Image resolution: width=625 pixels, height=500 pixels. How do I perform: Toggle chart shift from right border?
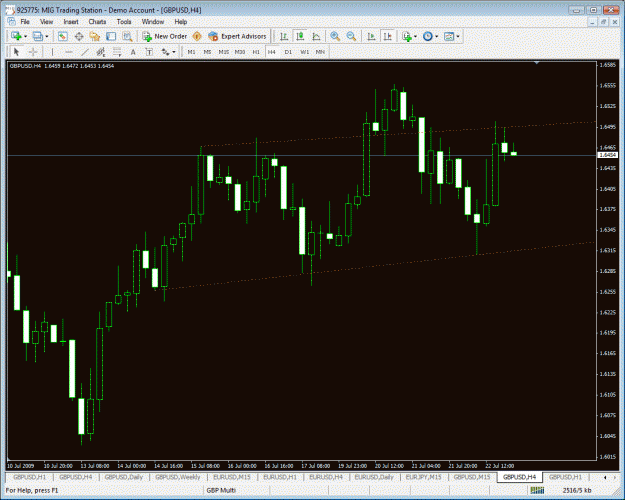pos(387,37)
